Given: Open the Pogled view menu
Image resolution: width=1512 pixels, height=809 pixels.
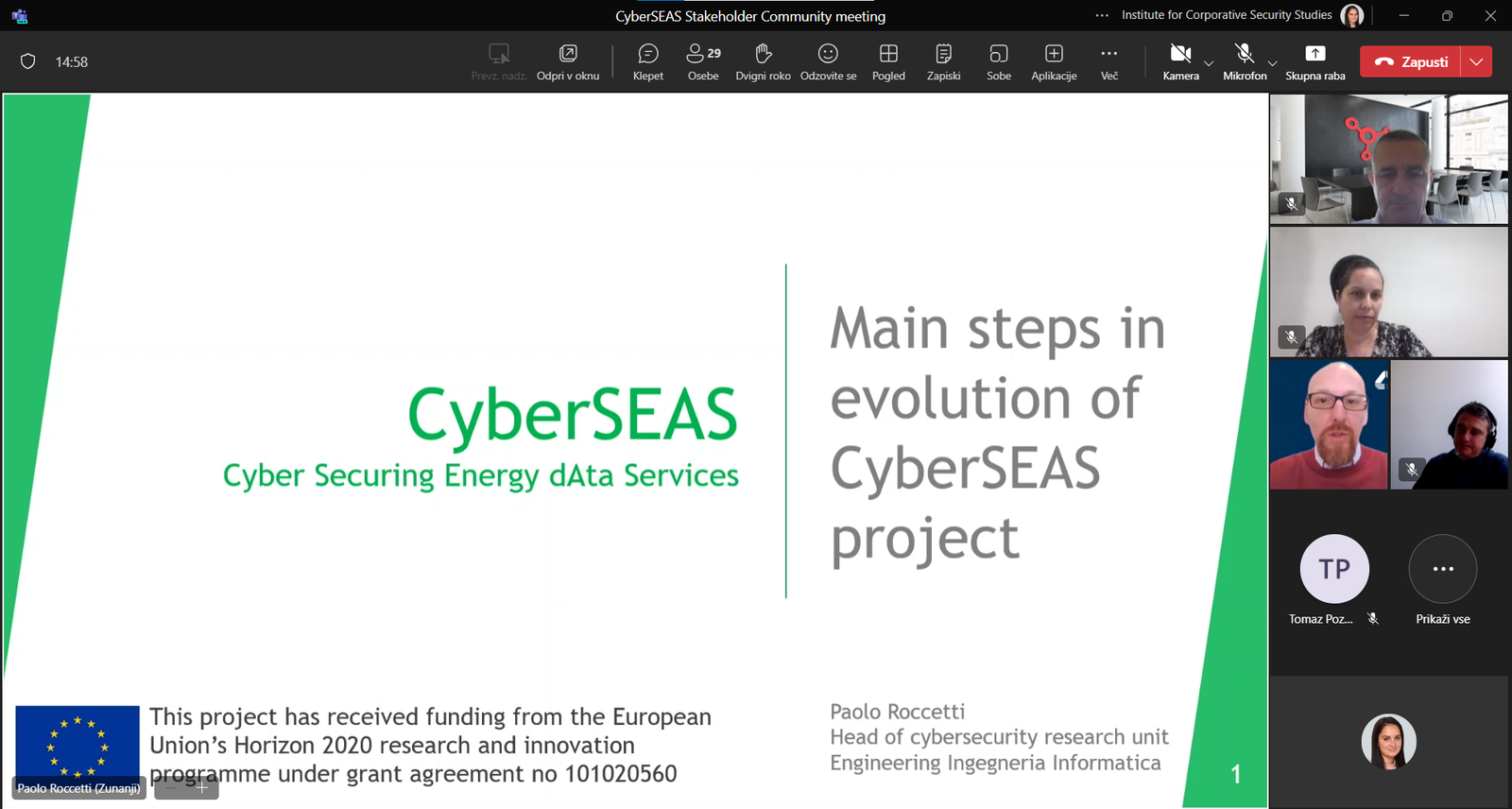Looking at the screenshot, I should pos(888,61).
